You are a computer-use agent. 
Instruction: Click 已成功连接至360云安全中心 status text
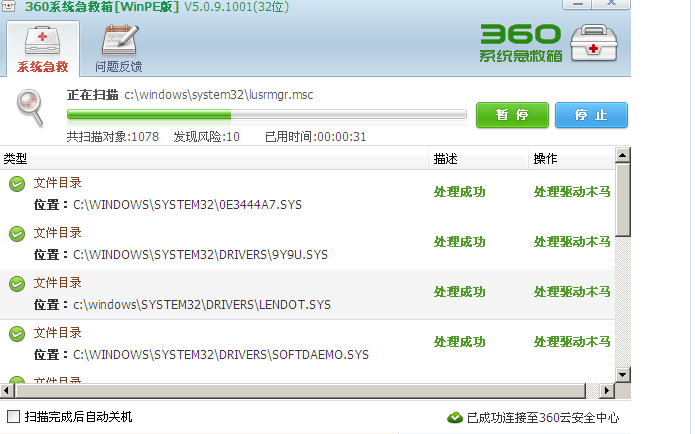(x=543, y=418)
